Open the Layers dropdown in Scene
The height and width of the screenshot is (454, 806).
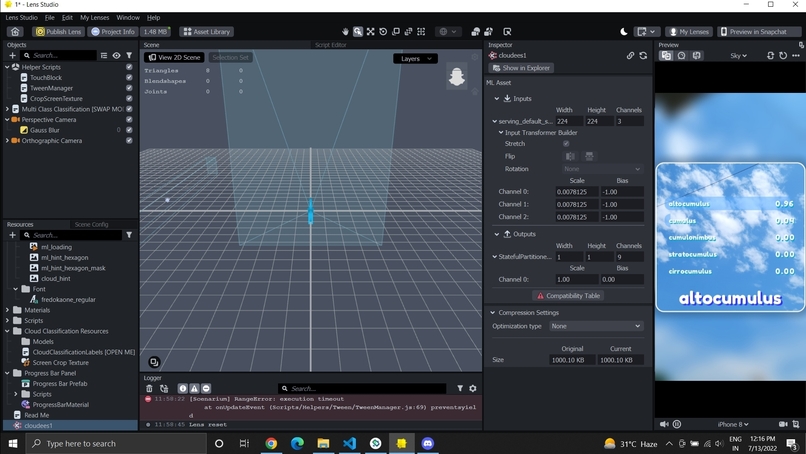pos(415,59)
